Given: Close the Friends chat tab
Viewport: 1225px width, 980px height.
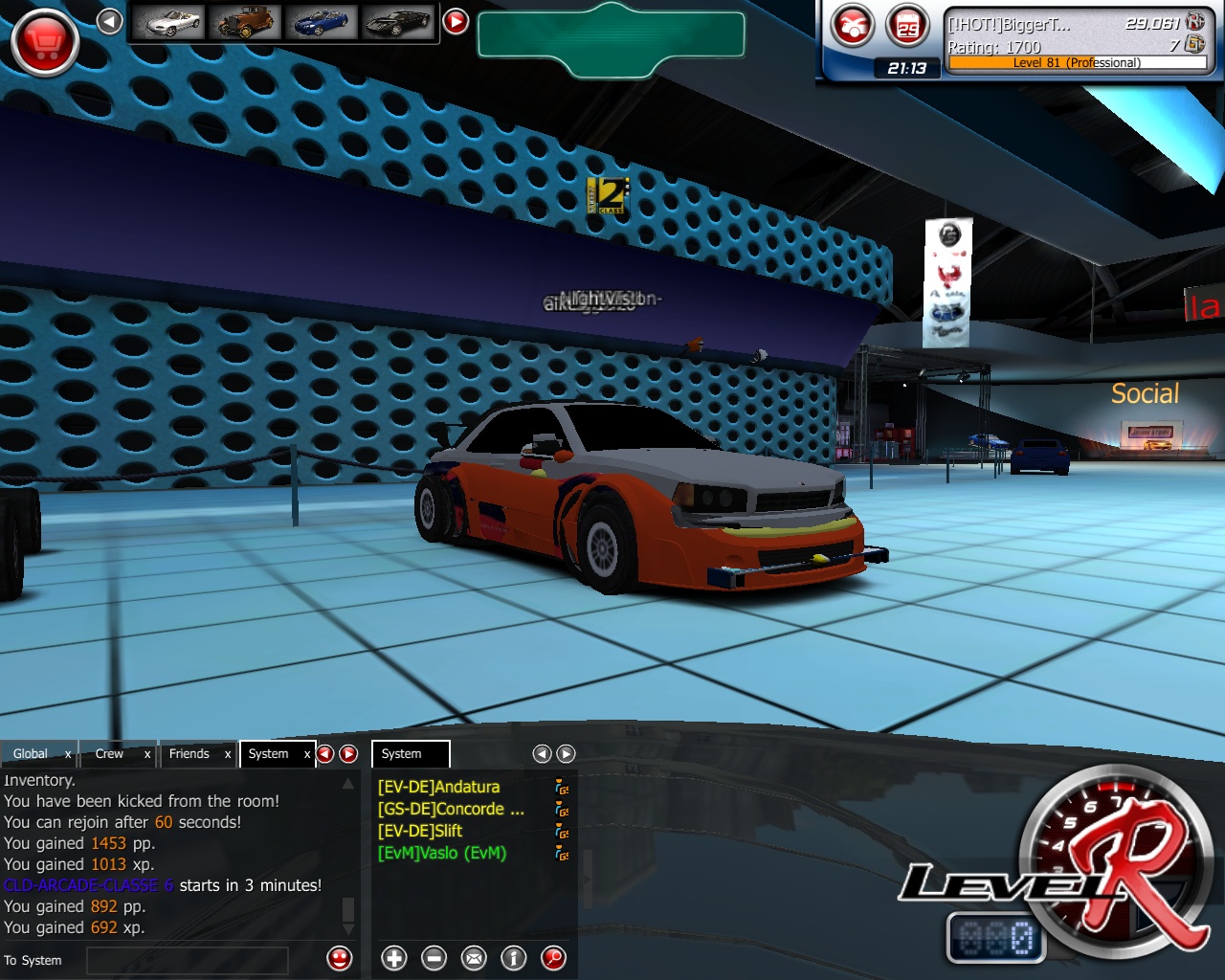Looking at the screenshot, I should click(228, 755).
